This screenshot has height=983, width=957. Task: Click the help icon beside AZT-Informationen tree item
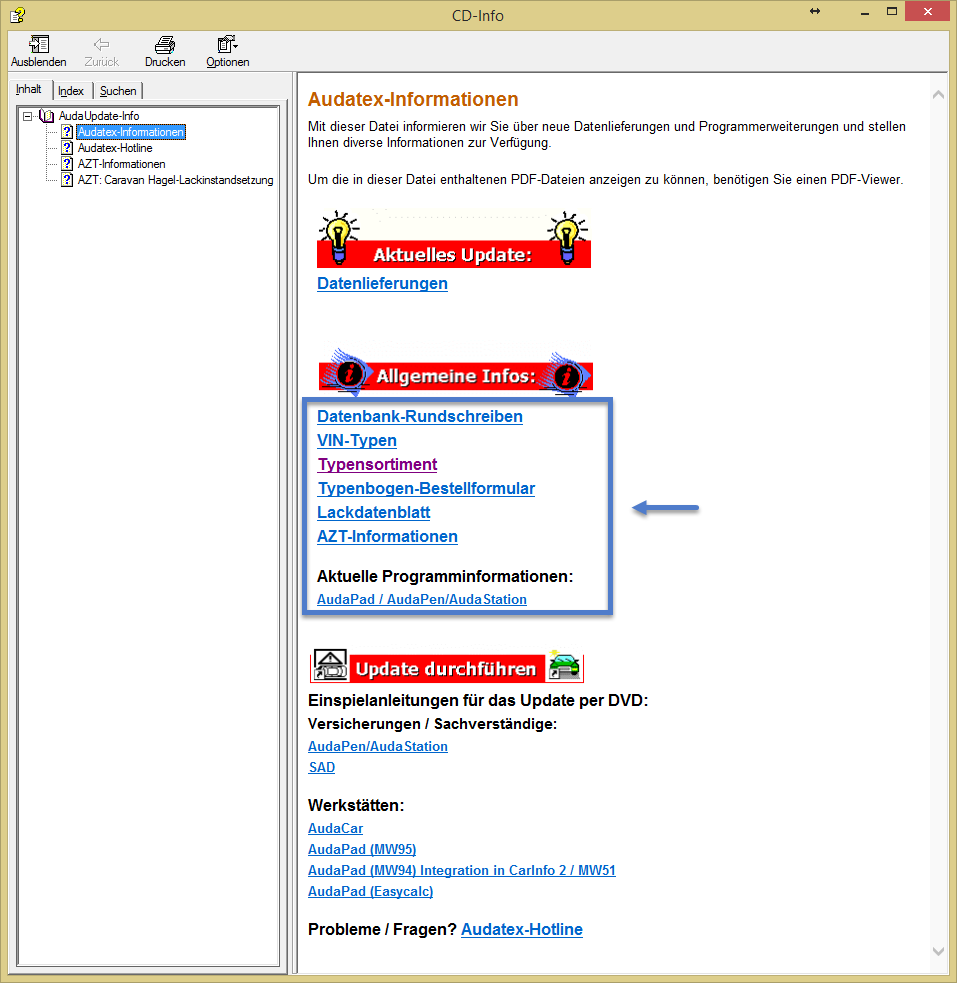coord(67,164)
